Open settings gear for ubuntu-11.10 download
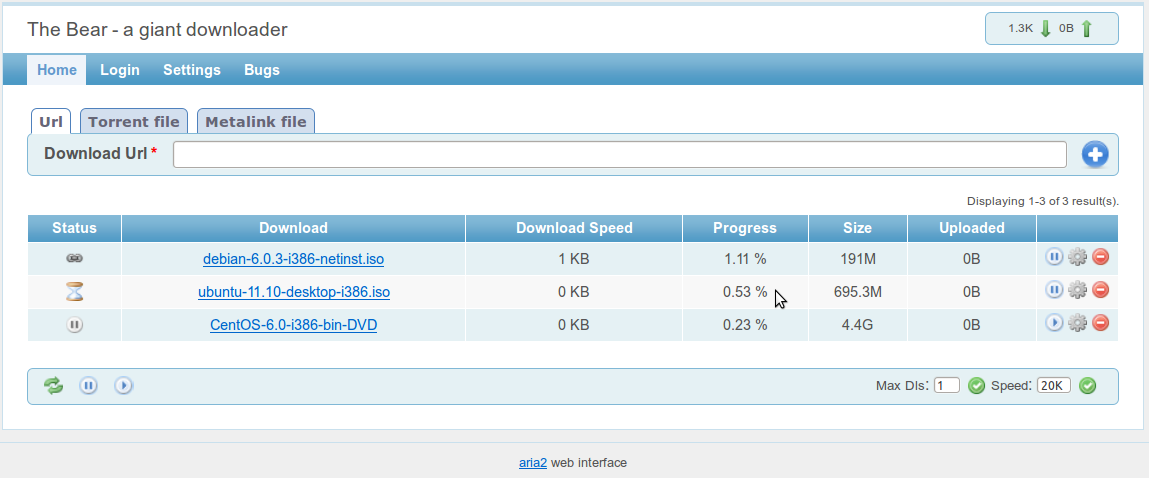Viewport: 1149px width, 478px height. 1077,291
